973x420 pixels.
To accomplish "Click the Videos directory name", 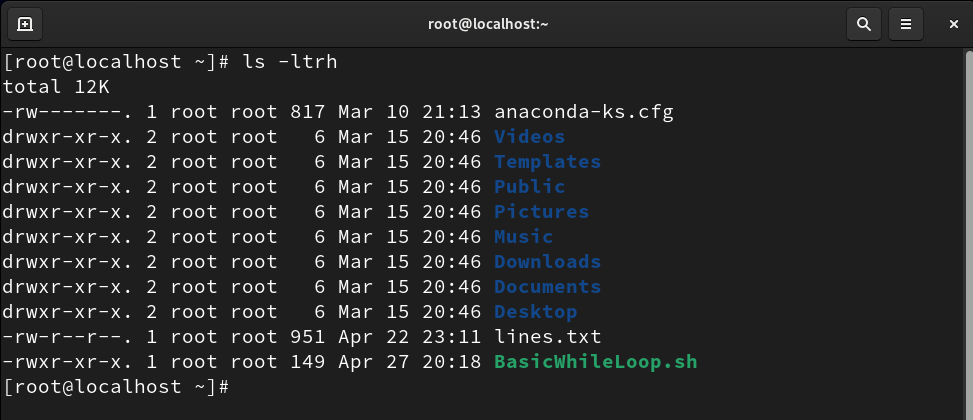I will tap(530, 137).
